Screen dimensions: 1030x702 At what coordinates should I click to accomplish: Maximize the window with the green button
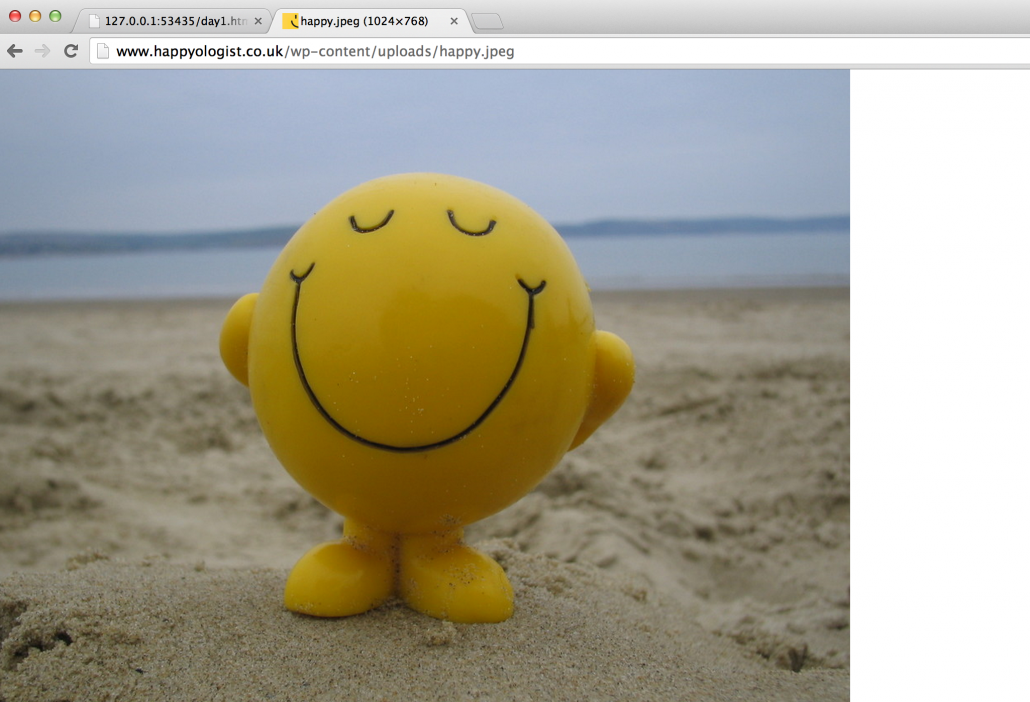pos(55,16)
